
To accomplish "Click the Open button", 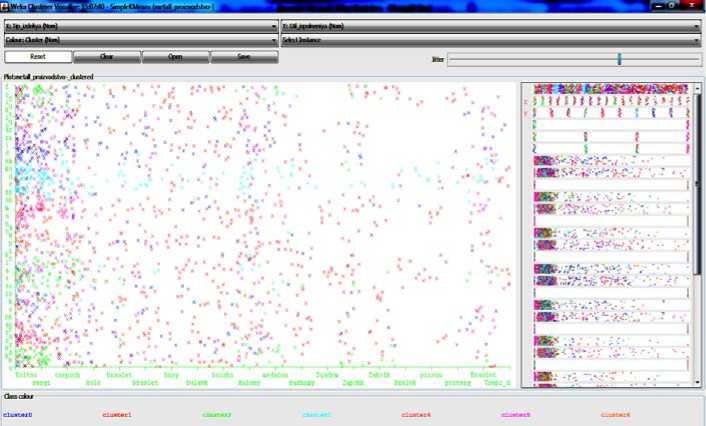I will 175,57.
